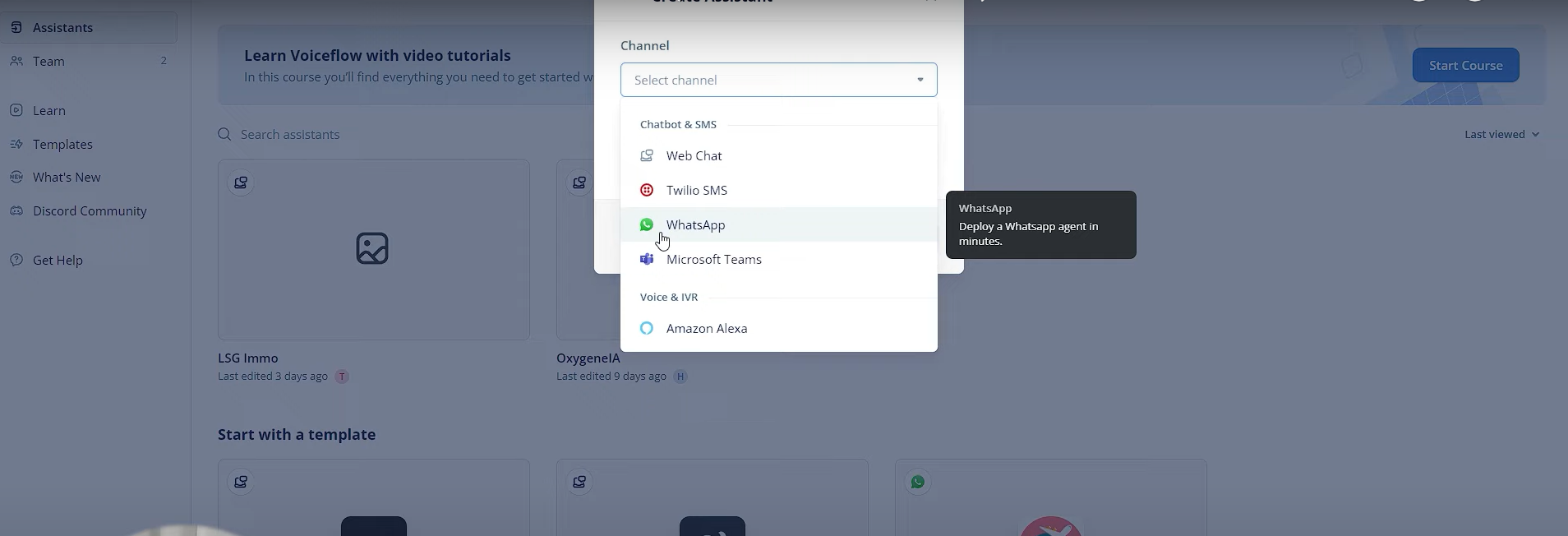Click the Start Course button
Image resolution: width=1568 pixels, height=536 pixels.
click(x=1465, y=65)
